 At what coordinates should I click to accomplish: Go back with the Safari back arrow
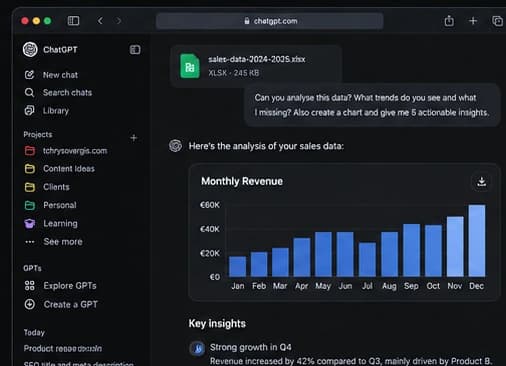pos(100,21)
